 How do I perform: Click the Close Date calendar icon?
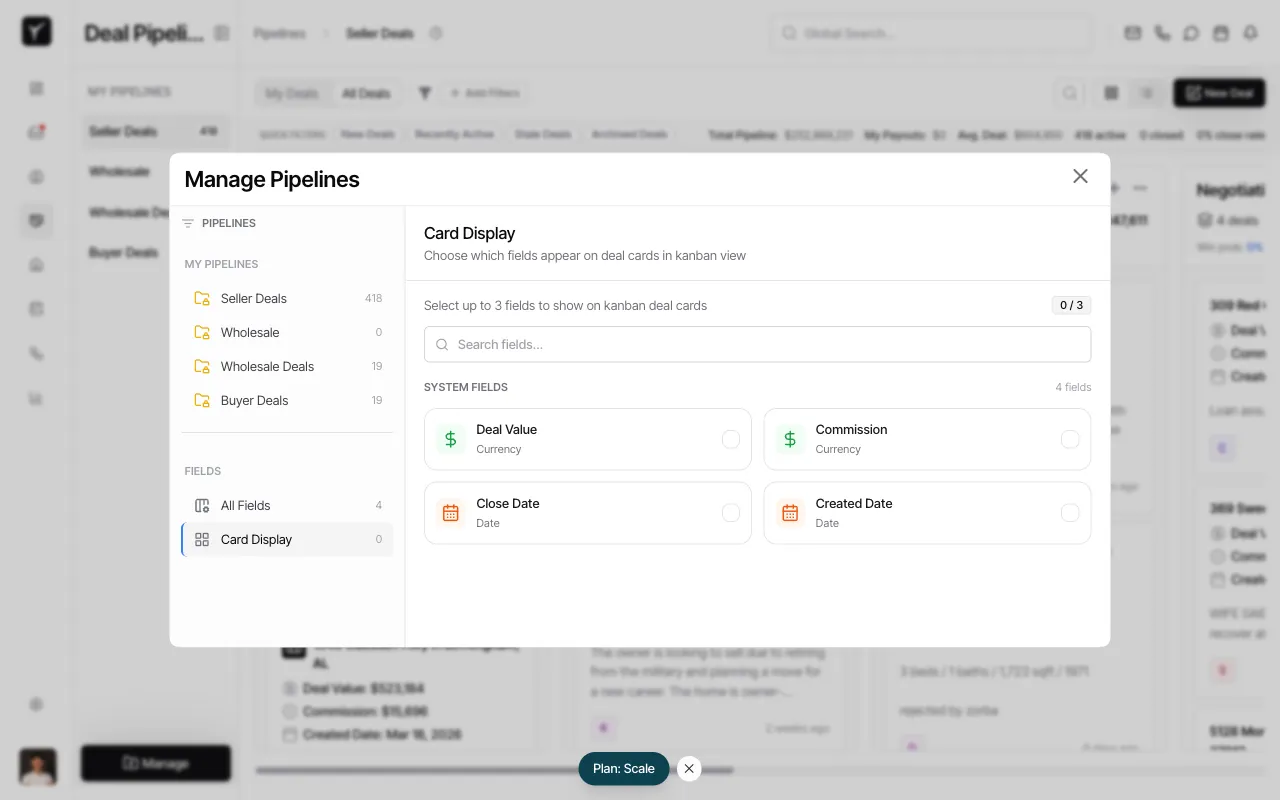point(450,513)
